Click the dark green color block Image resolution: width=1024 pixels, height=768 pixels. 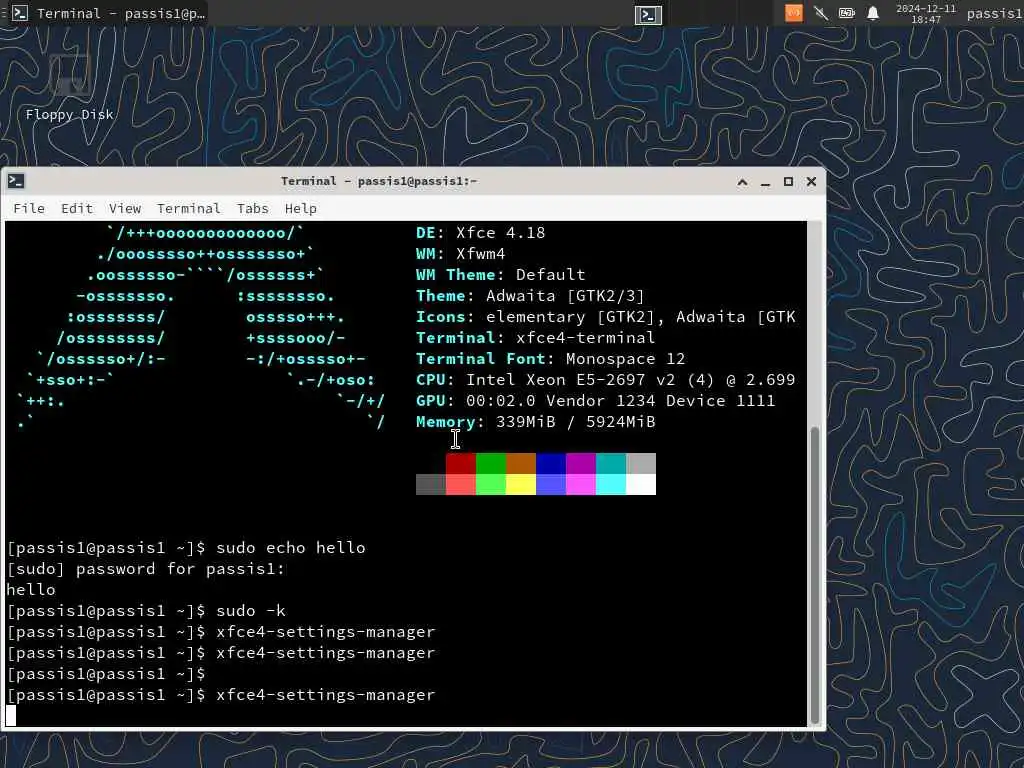point(490,463)
